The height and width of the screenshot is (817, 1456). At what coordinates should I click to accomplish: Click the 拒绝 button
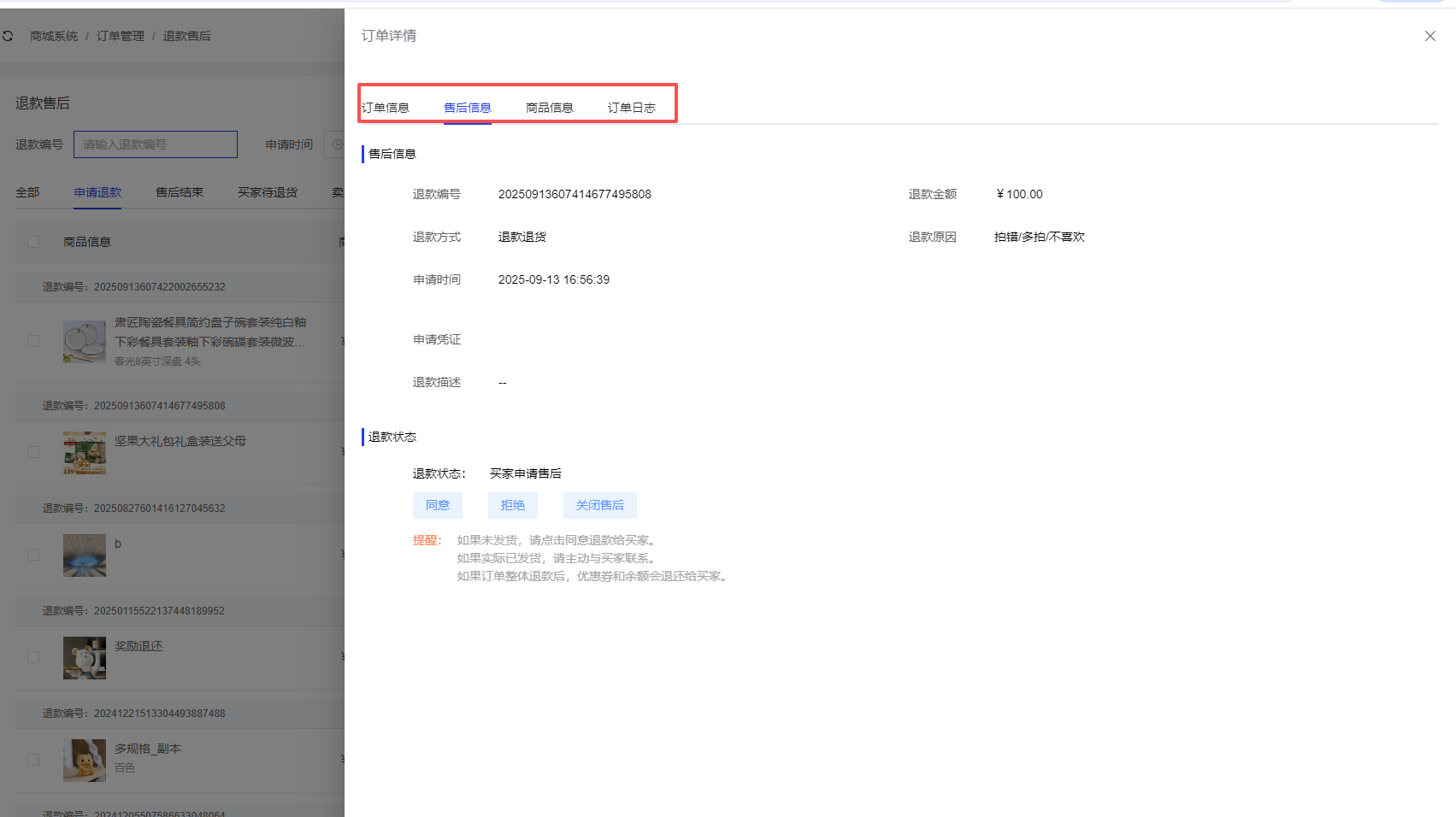pos(512,505)
